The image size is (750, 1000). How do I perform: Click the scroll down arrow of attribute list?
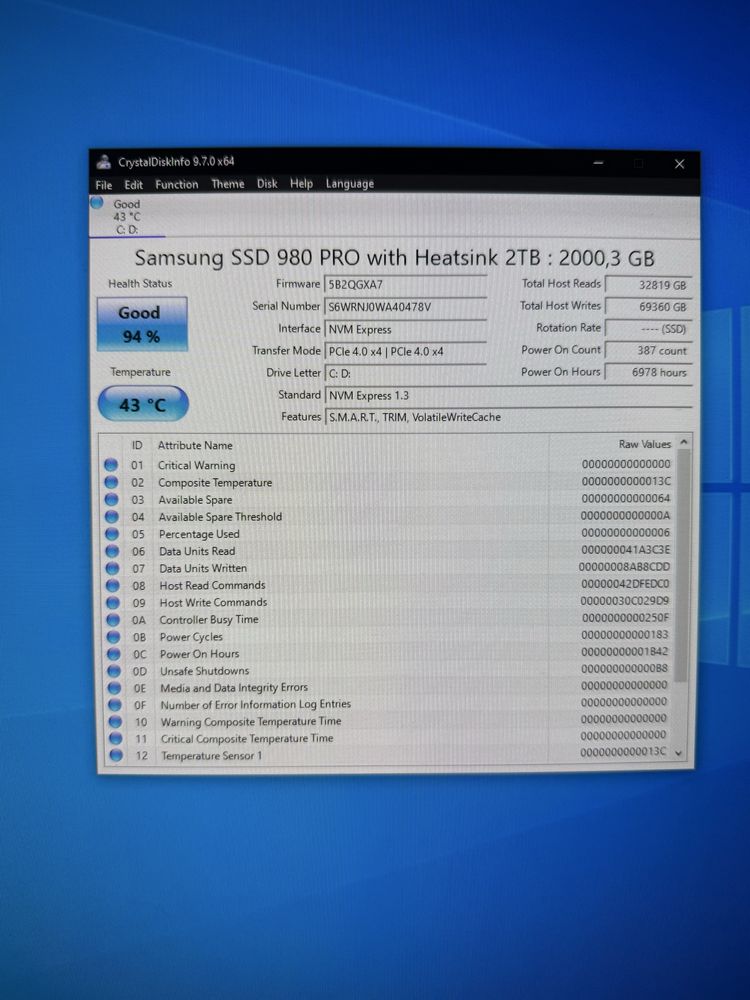tap(679, 753)
